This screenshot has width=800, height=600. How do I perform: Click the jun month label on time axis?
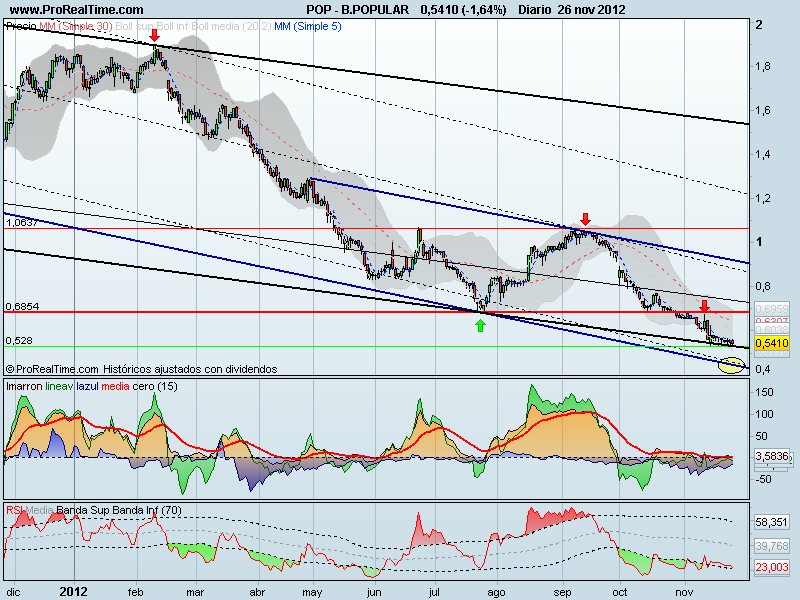click(374, 592)
